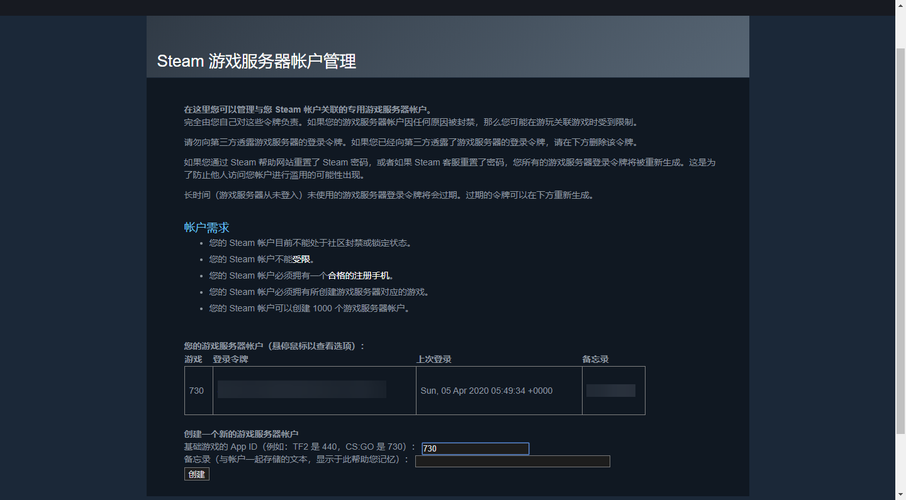Click the vertical page scrollbar
The width and height of the screenshot is (906, 500).
click(x=900, y=240)
